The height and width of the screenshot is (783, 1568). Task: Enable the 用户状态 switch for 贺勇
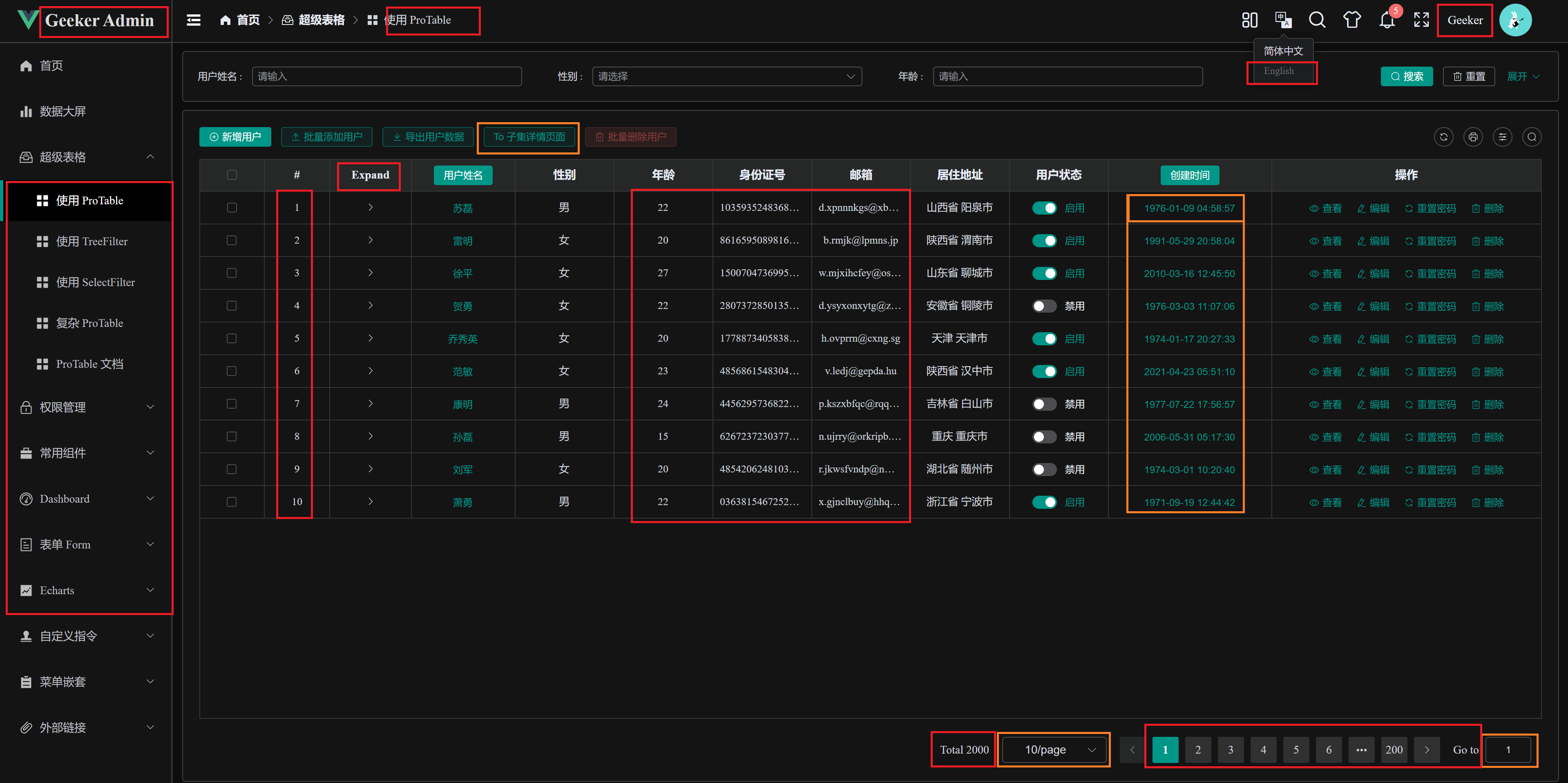[x=1045, y=306]
